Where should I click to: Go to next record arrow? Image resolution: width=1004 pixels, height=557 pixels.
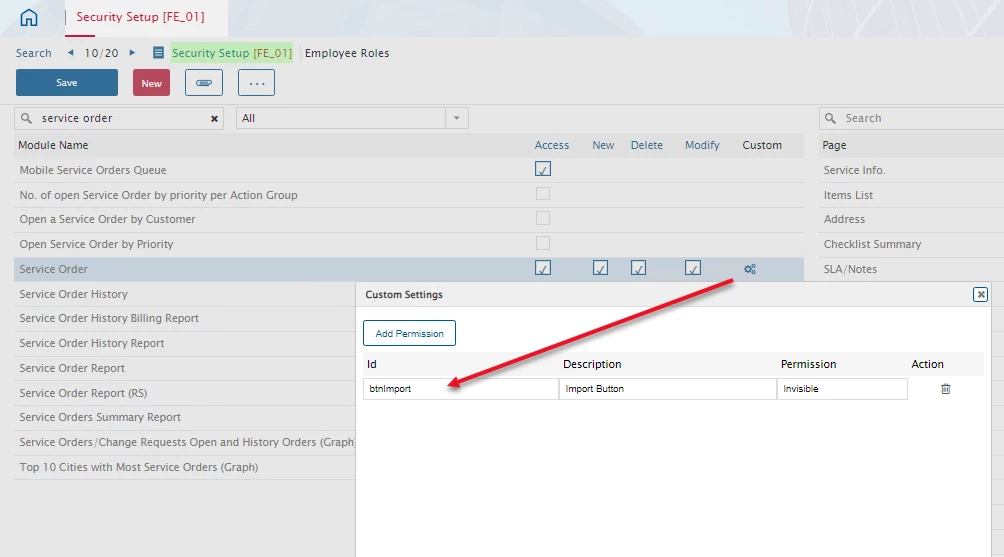tap(133, 52)
